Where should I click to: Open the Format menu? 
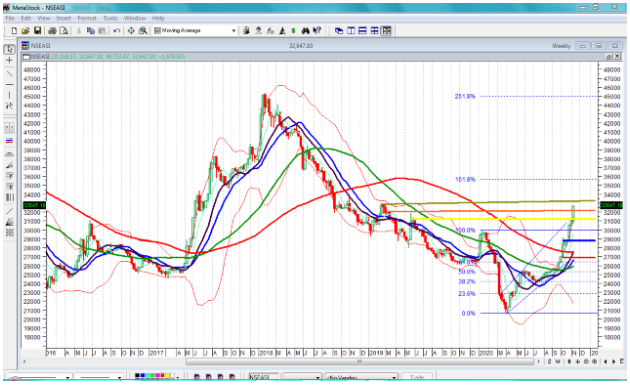point(87,18)
